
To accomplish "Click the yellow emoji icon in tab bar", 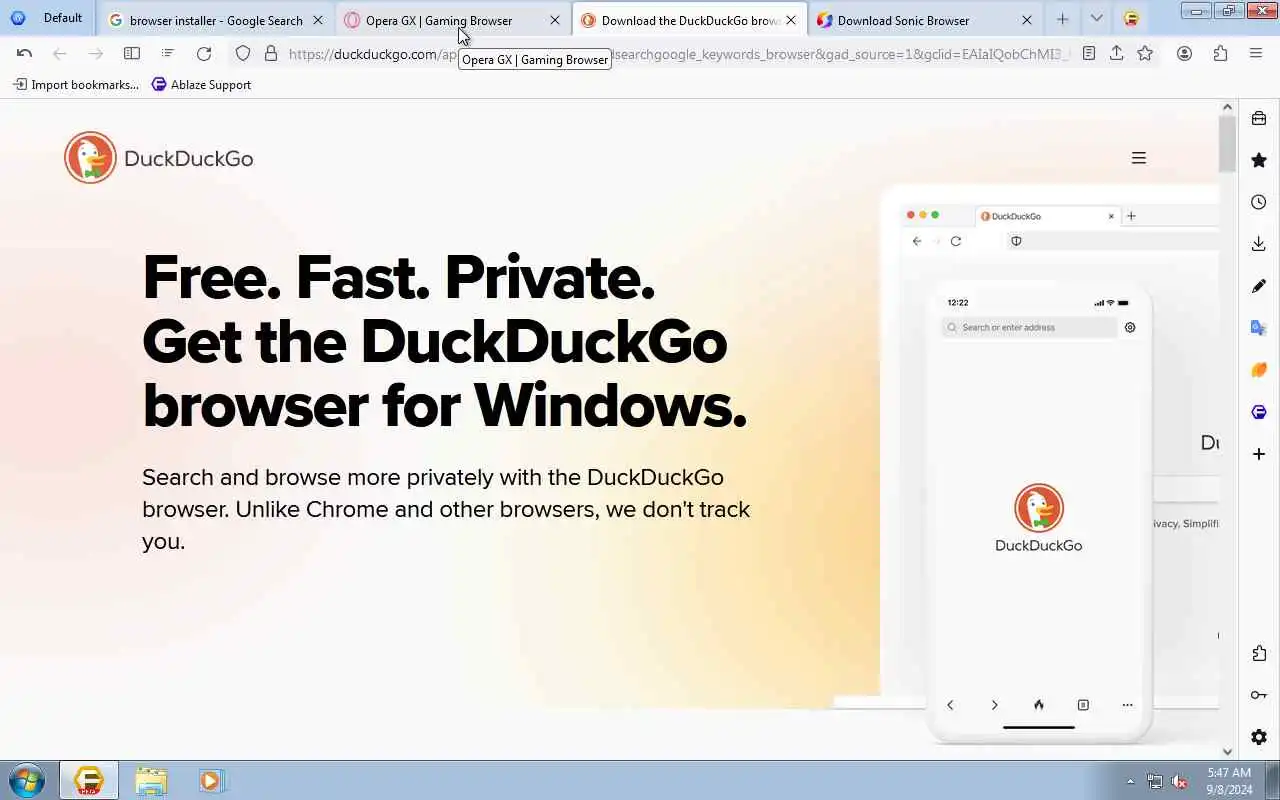I will 1131,19.
